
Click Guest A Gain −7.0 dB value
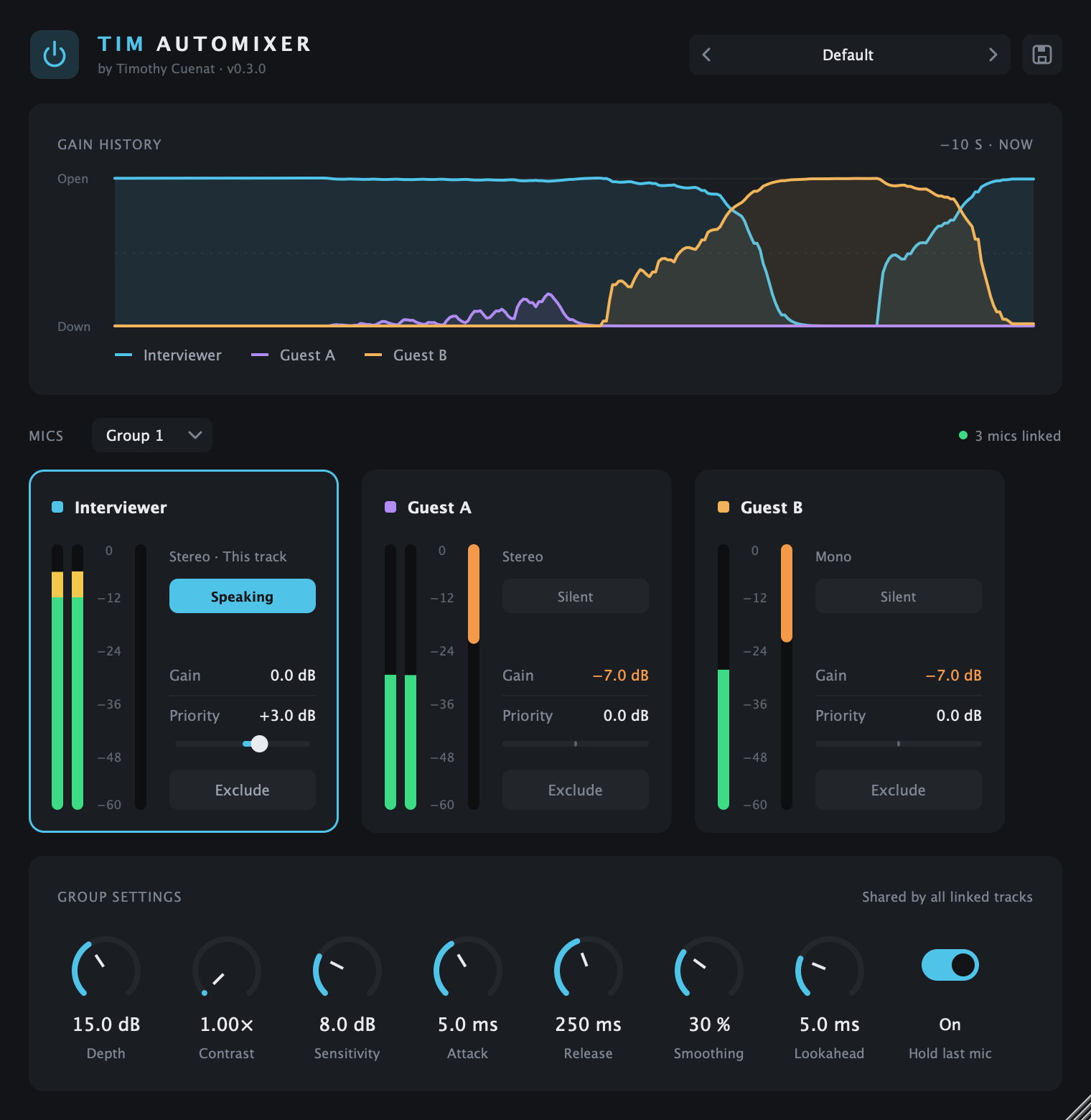(620, 676)
